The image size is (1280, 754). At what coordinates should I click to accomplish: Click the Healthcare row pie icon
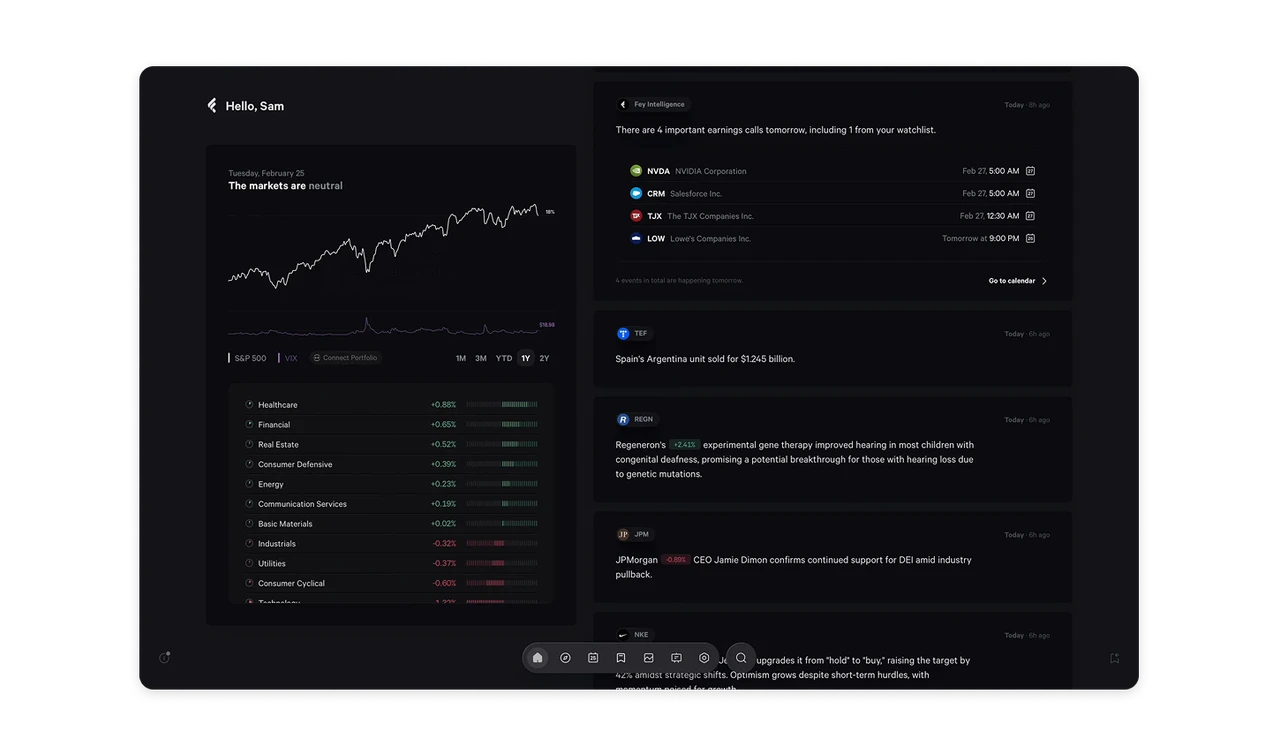(x=249, y=405)
